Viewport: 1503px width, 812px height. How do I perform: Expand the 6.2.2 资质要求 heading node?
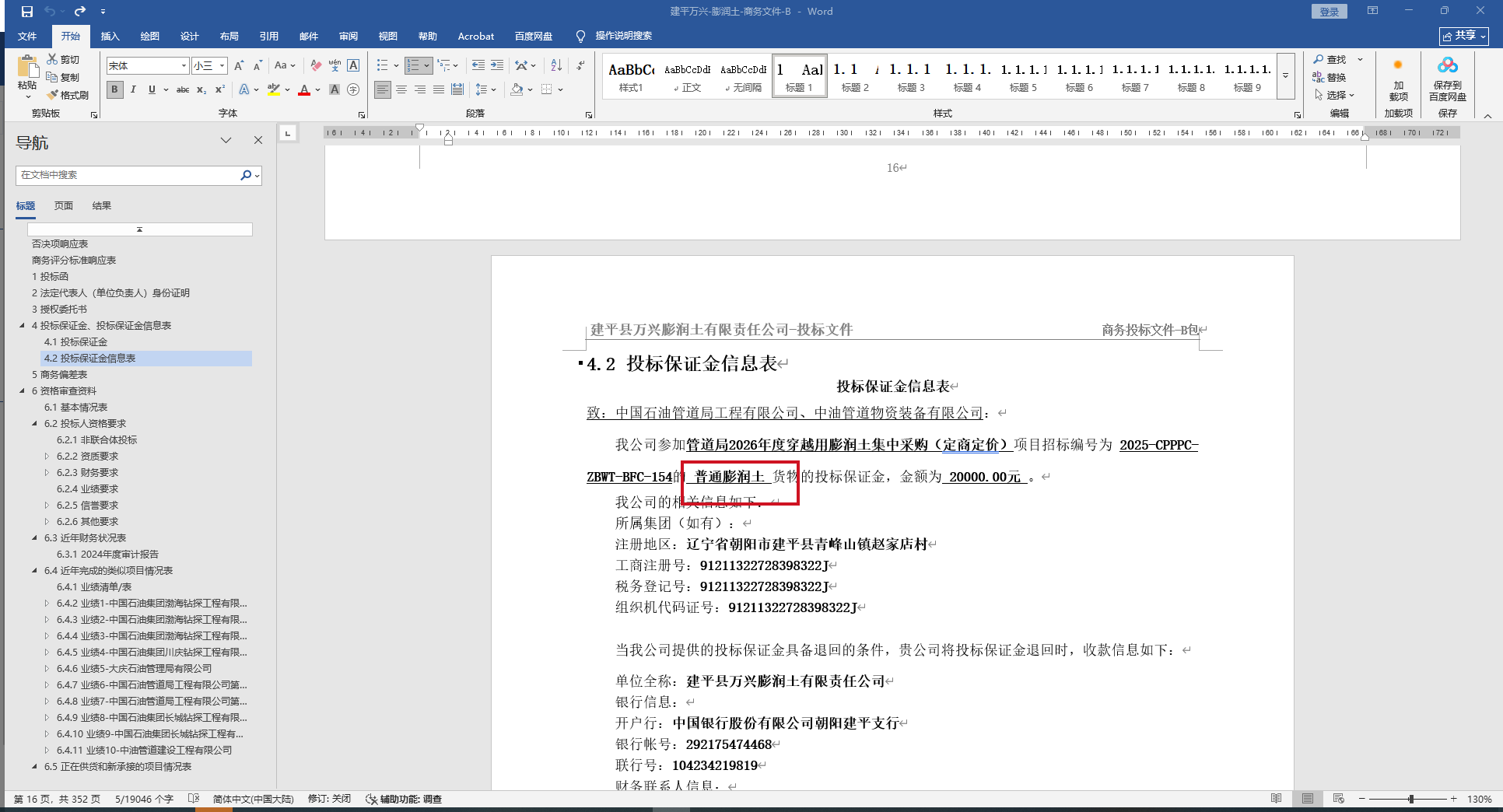(x=47, y=457)
